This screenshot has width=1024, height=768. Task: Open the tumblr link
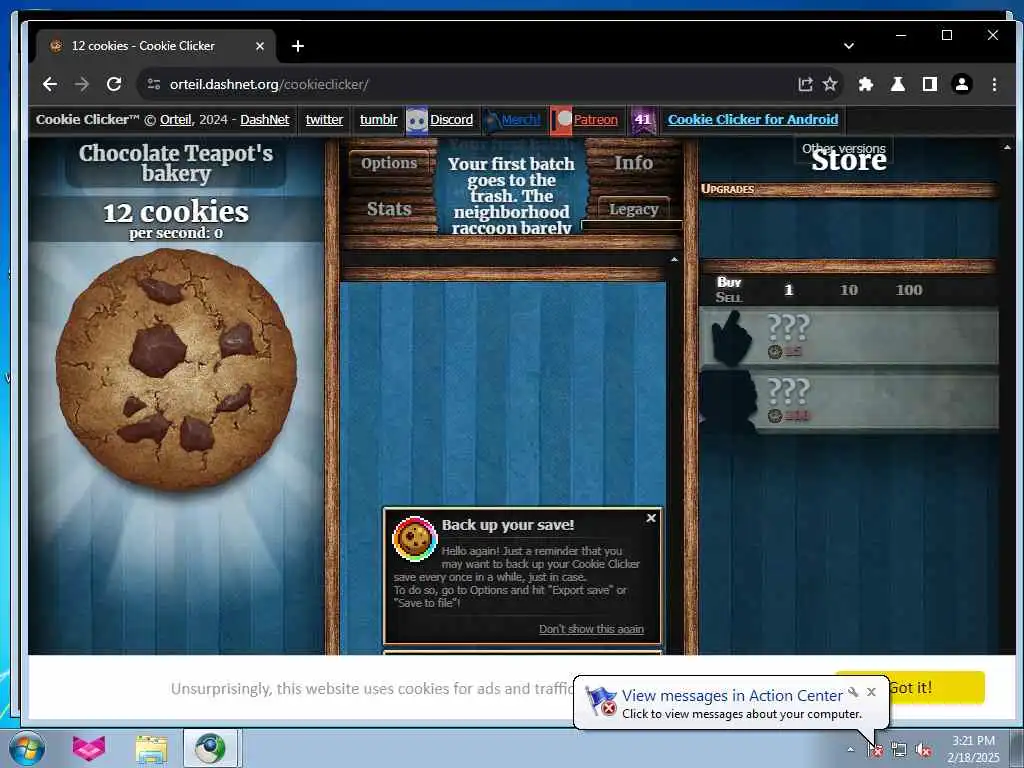tap(378, 120)
